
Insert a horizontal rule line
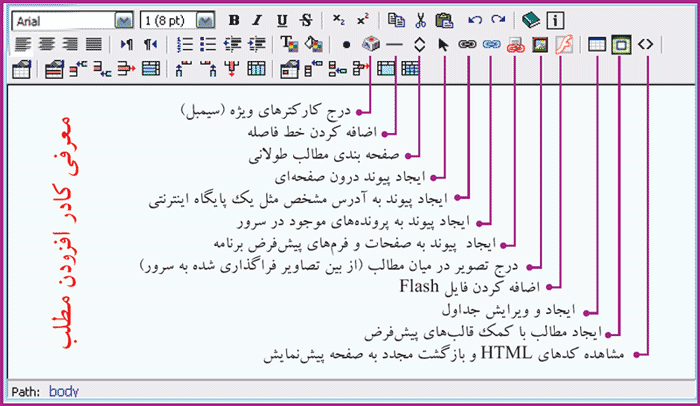click(395, 44)
